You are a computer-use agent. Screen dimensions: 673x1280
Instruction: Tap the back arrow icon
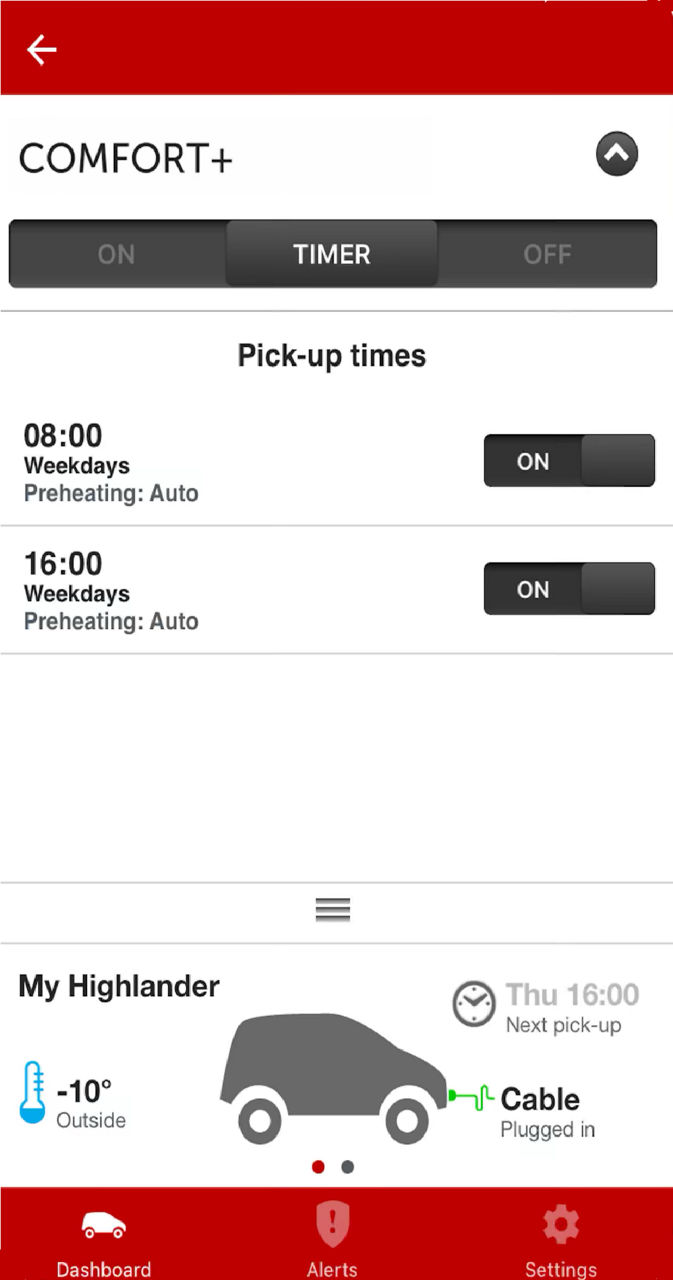coord(42,49)
